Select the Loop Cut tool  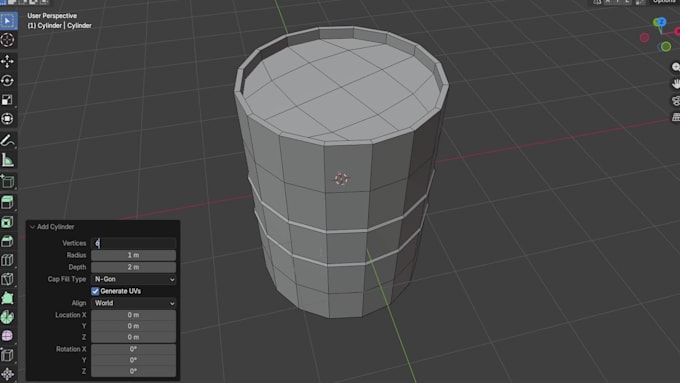(x=7, y=260)
